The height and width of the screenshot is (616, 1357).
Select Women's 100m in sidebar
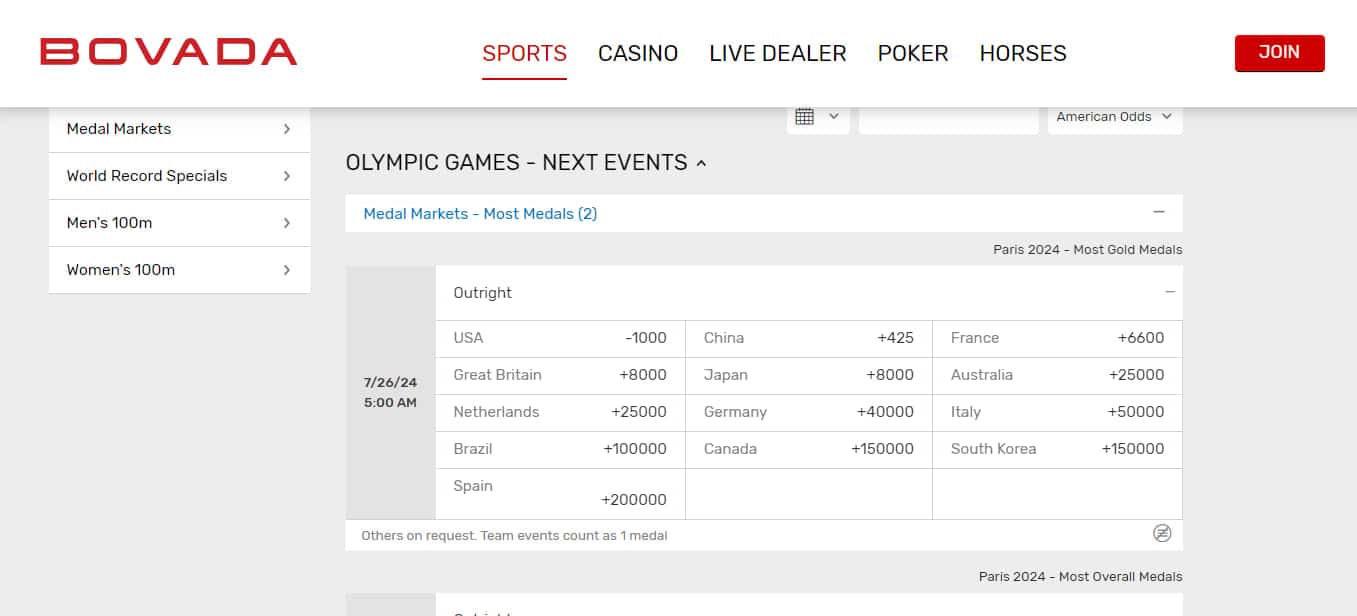179,270
